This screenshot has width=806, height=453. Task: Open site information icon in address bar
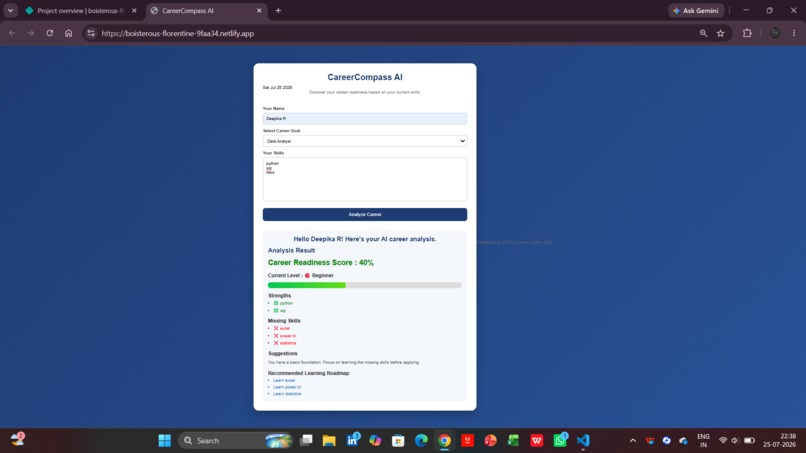coord(91,33)
